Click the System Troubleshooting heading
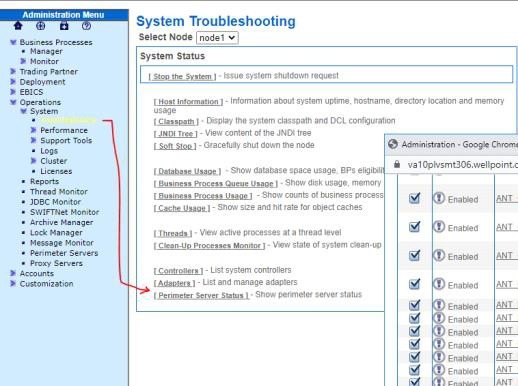518x386 pixels. pyautogui.click(x=216, y=21)
